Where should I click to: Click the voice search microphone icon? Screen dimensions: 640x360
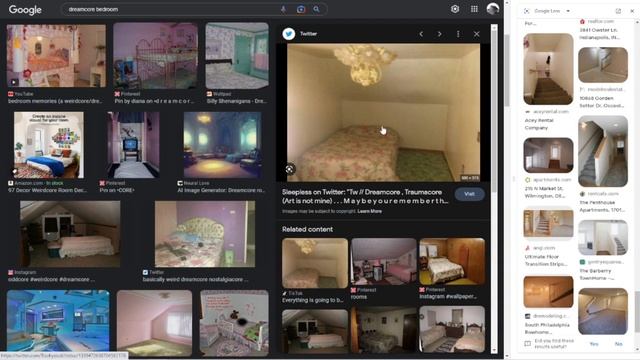(283, 9)
